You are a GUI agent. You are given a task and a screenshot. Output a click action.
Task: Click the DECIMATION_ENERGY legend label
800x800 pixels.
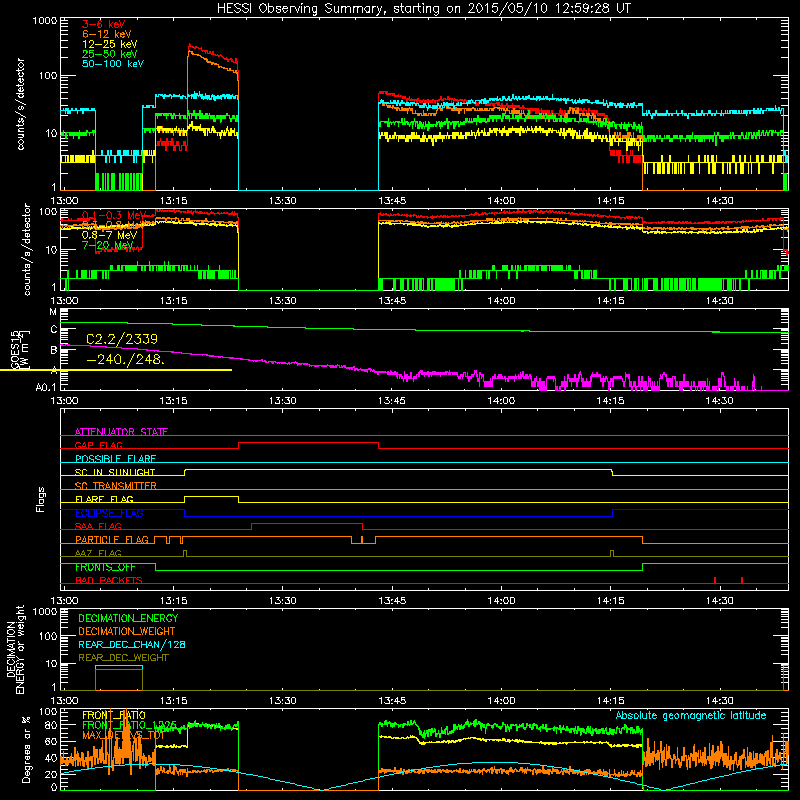click(128, 618)
